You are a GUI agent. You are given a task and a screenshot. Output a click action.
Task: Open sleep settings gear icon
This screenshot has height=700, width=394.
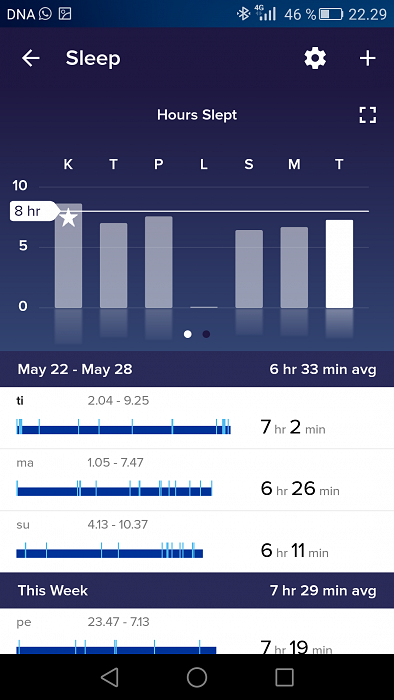click(315, 58)
